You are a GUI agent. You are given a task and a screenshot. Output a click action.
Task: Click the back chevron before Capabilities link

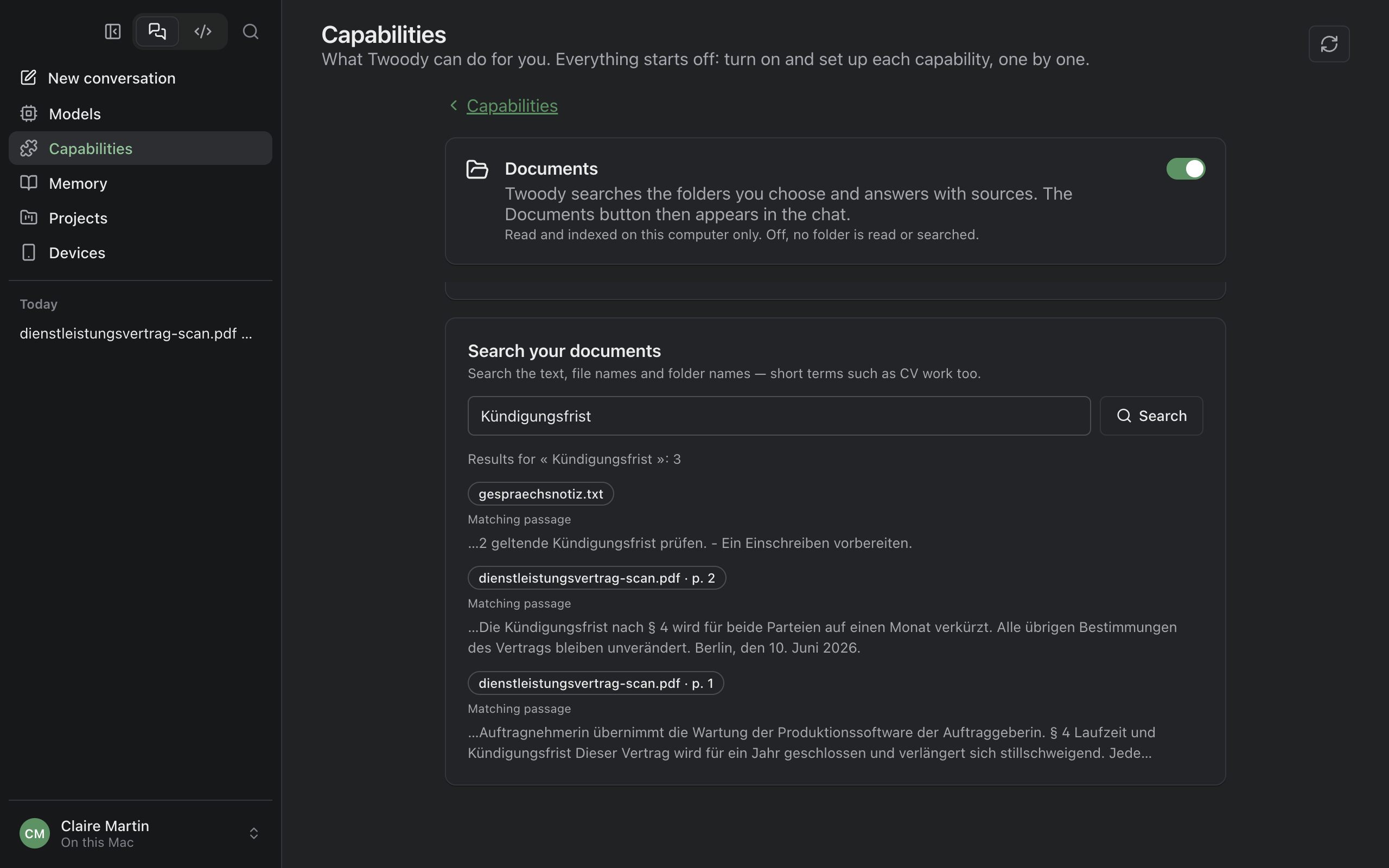[x=454, y=106]
